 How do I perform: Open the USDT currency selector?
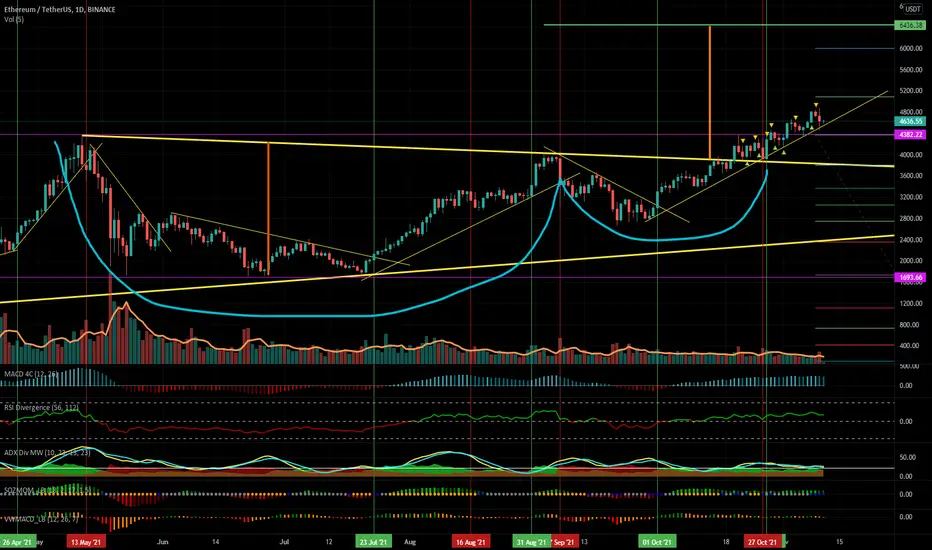913,9
